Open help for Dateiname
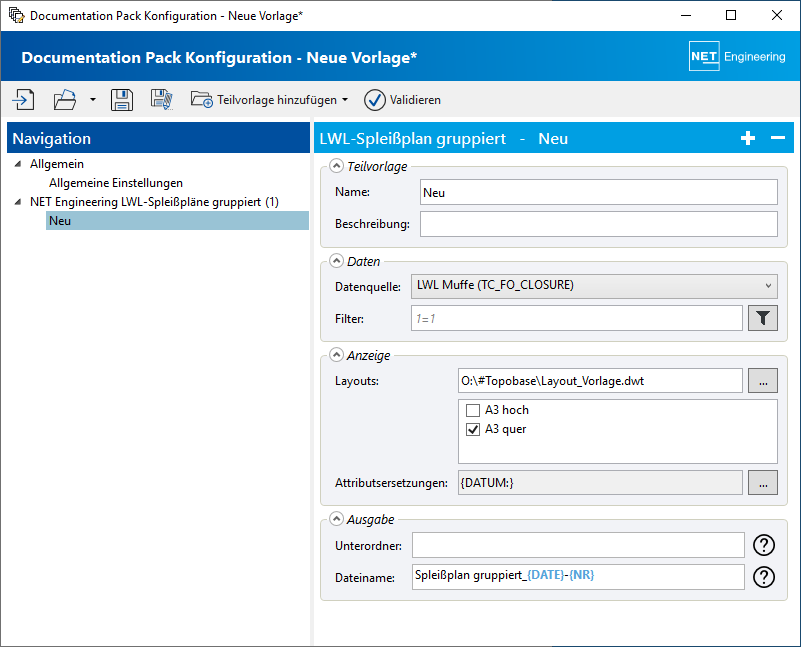Viewport: 801px width, 647px height. pyautogui.click(x=764, y=577)
